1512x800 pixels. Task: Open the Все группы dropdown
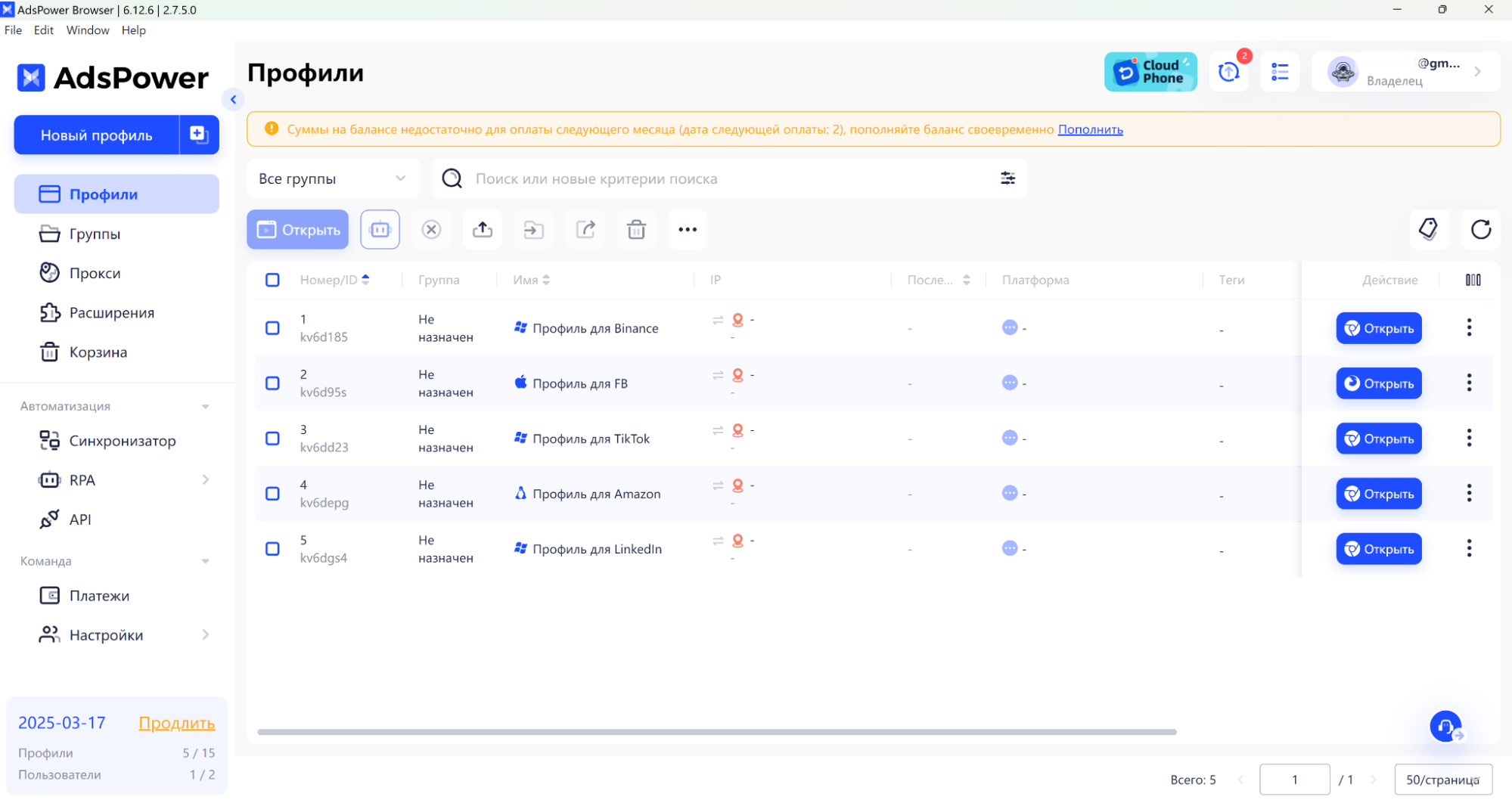[333, 178]
